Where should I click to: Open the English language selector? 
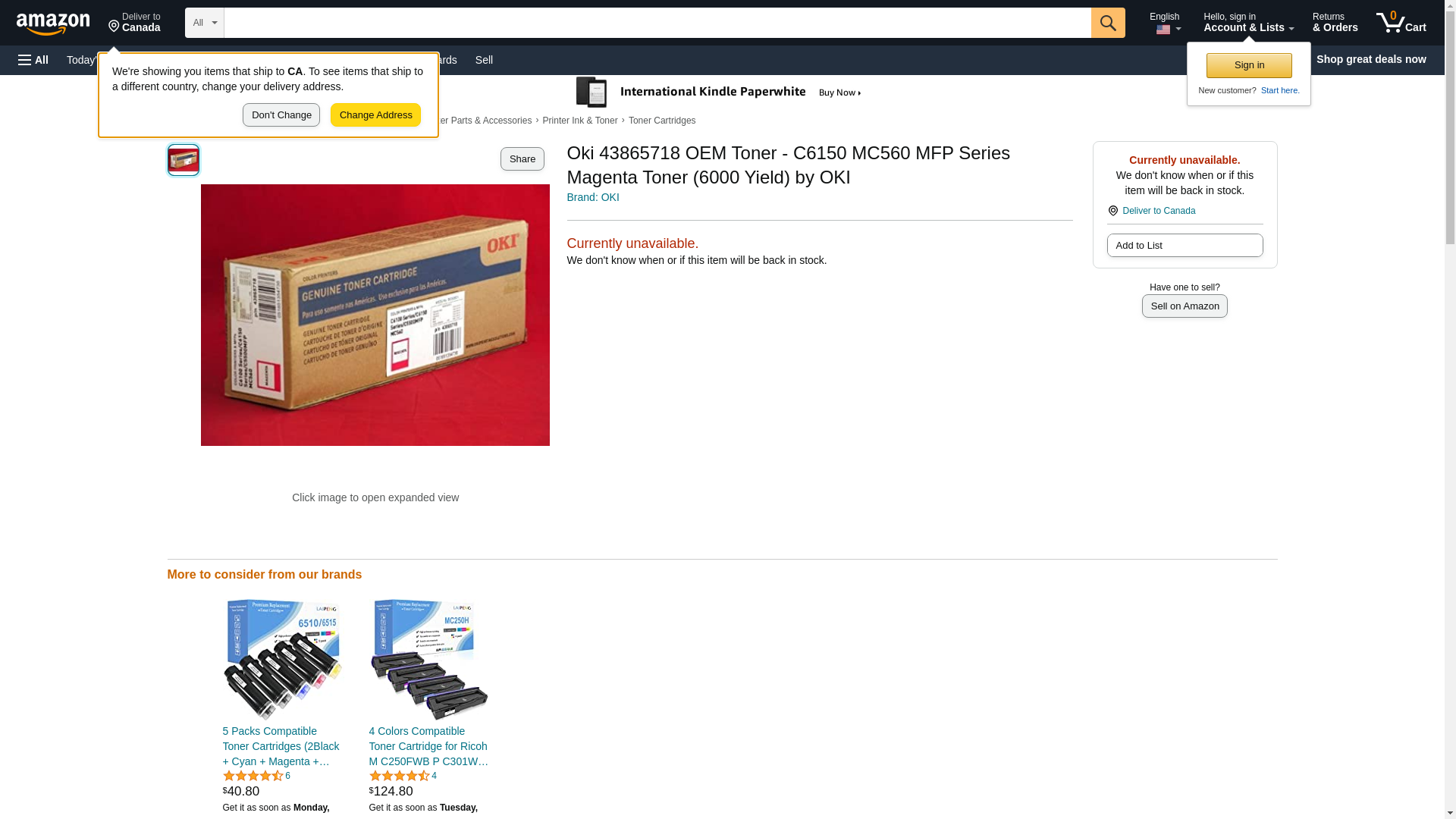coord(1165,23)
